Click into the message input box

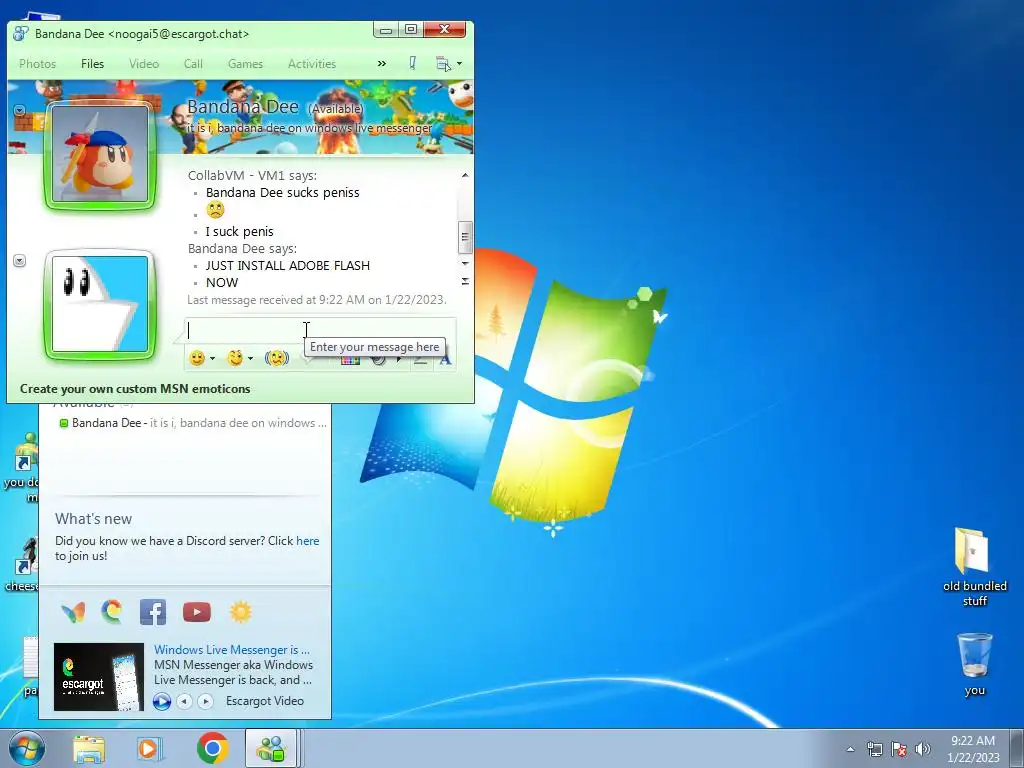[321, 331]
